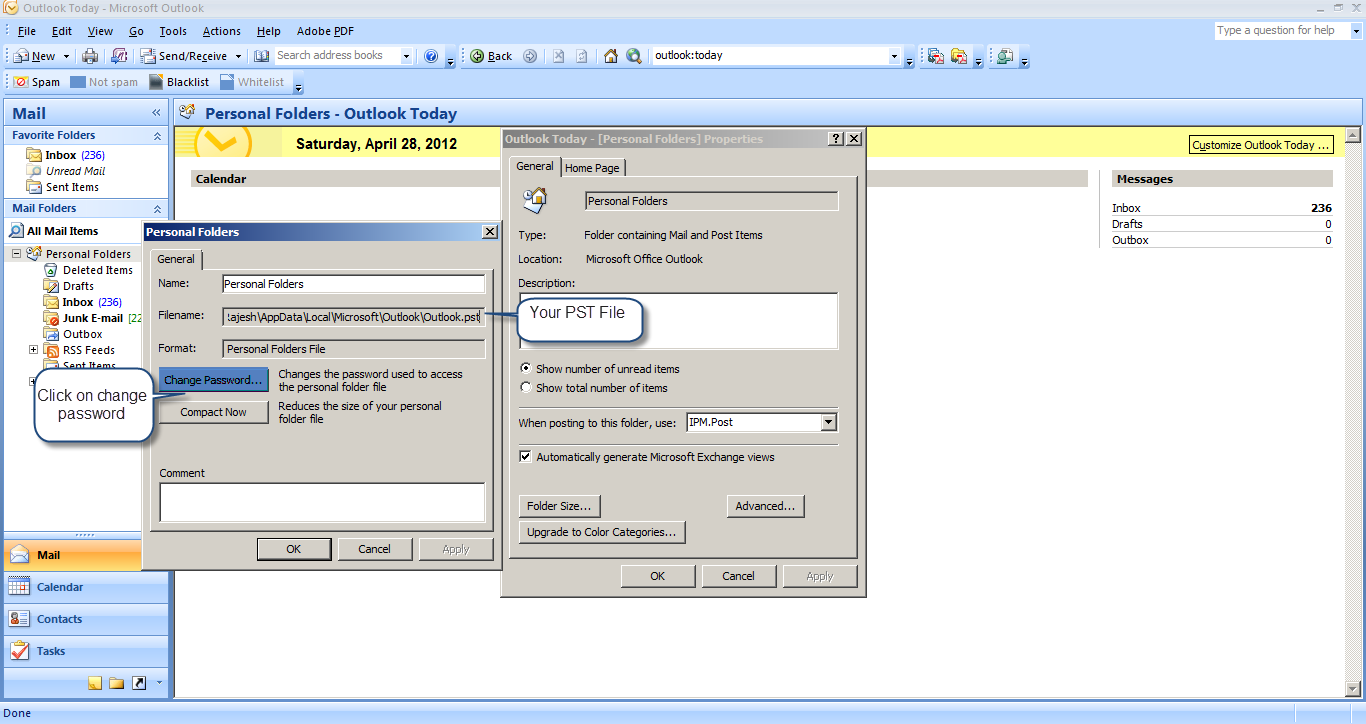Open the File menu
Image resolution: width=1366 pixels, height=724 pixels.
coord(27,31)
